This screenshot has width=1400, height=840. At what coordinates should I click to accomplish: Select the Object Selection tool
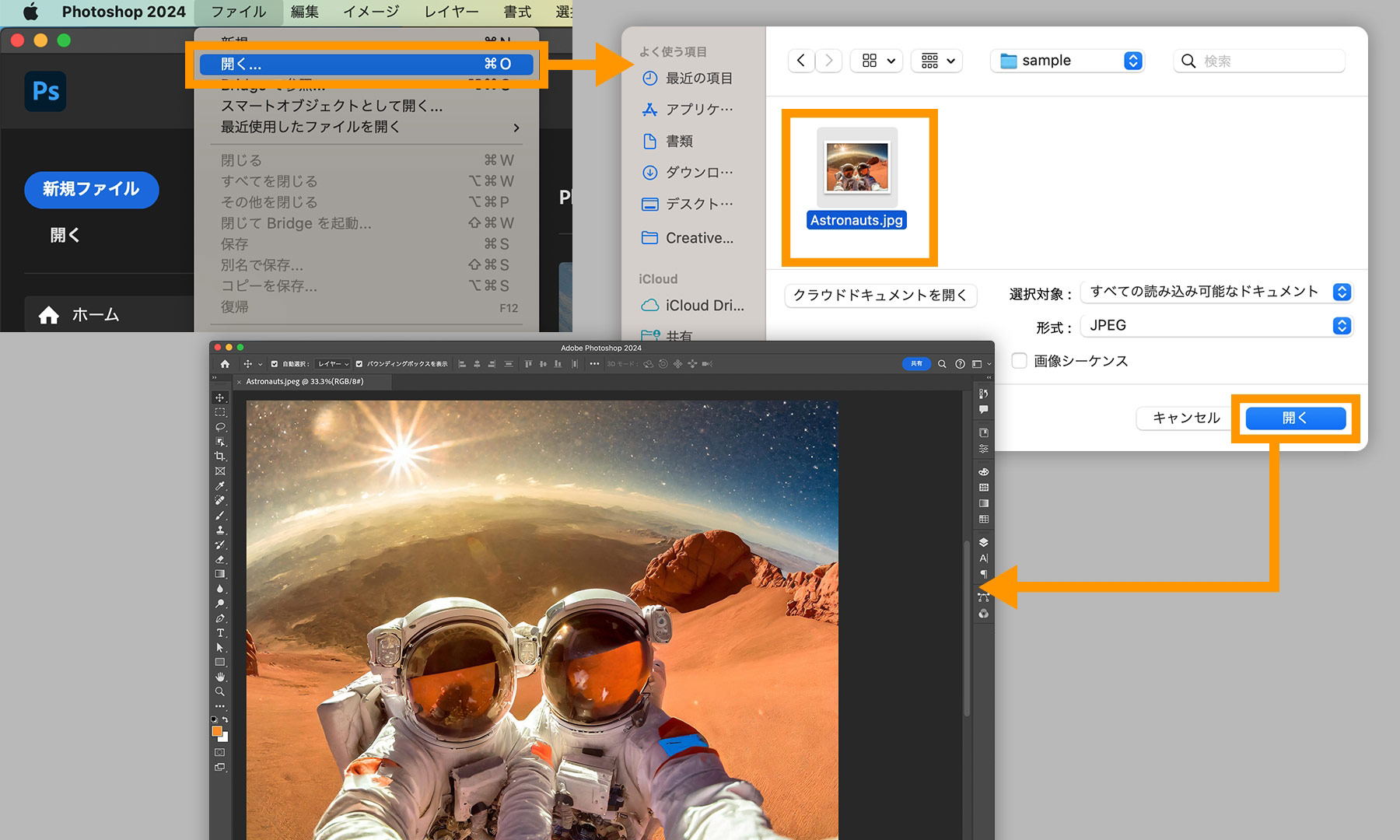pyautogui.click(x=220, y=442)
